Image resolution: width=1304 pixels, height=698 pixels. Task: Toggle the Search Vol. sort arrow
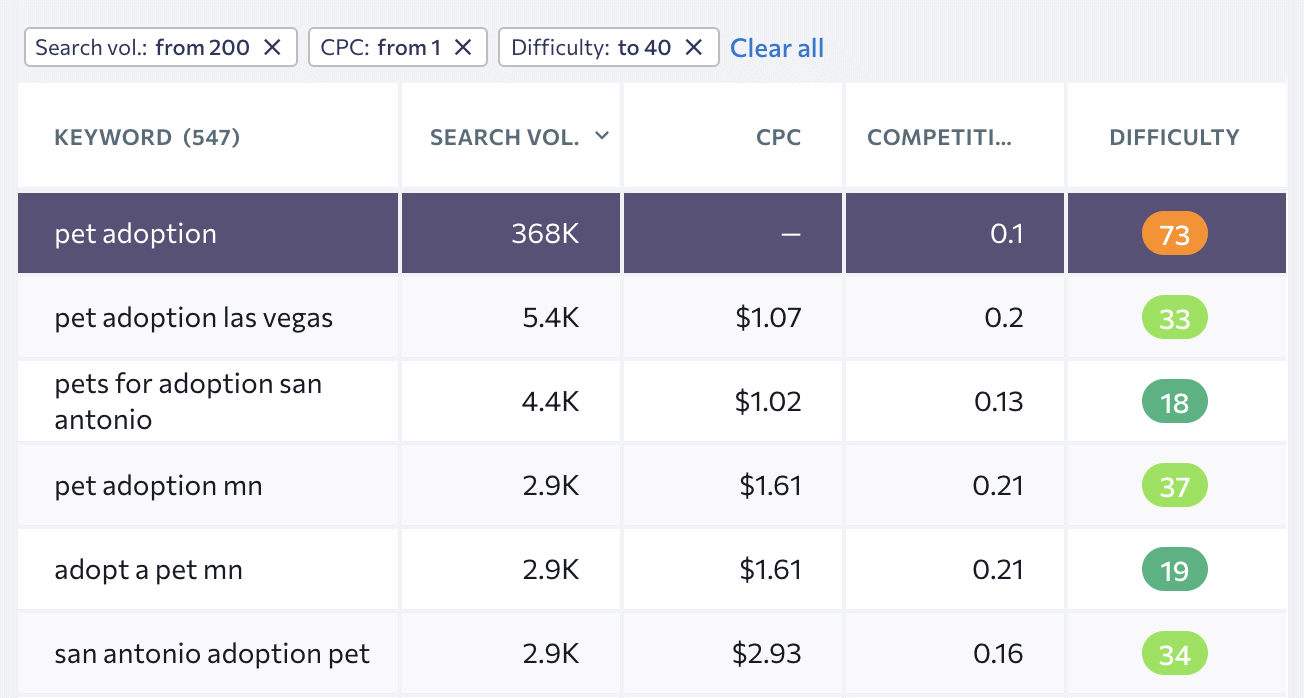coord(601,136)
